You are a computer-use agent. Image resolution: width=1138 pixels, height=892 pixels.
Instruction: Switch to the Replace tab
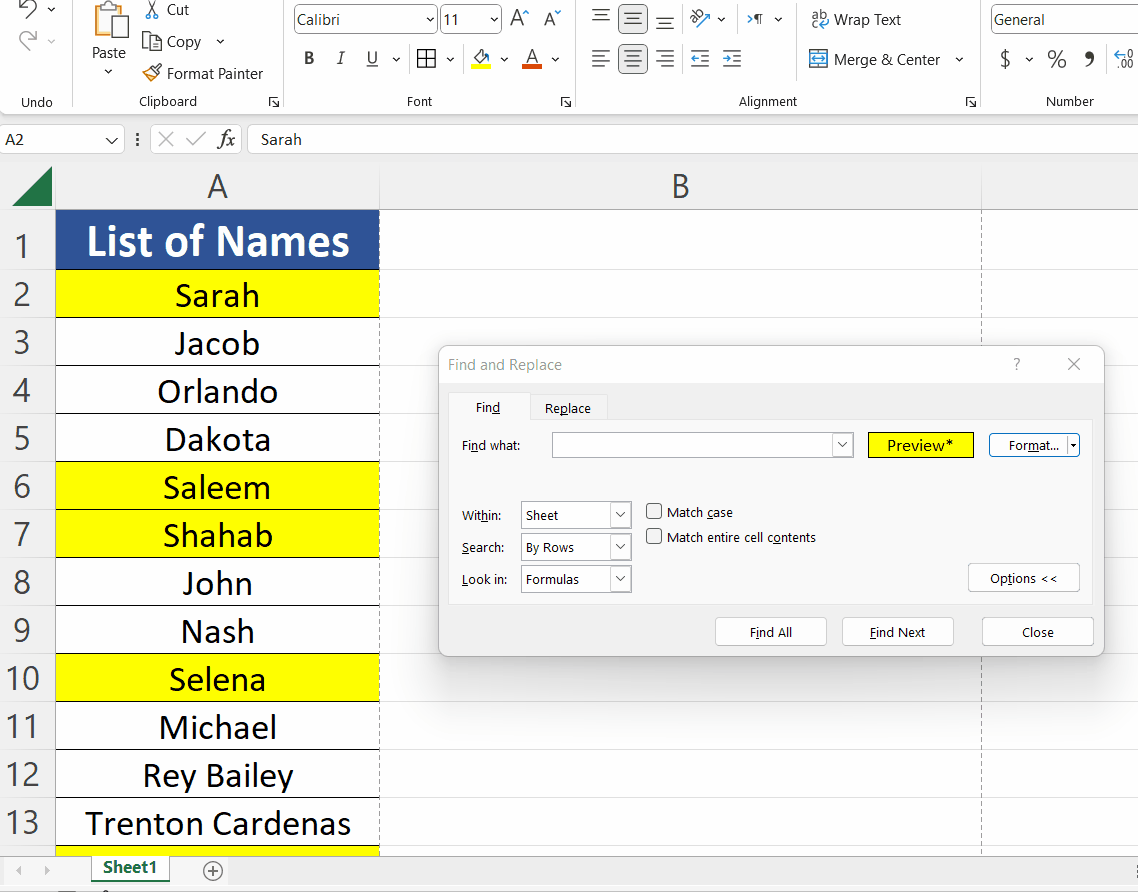568,407
